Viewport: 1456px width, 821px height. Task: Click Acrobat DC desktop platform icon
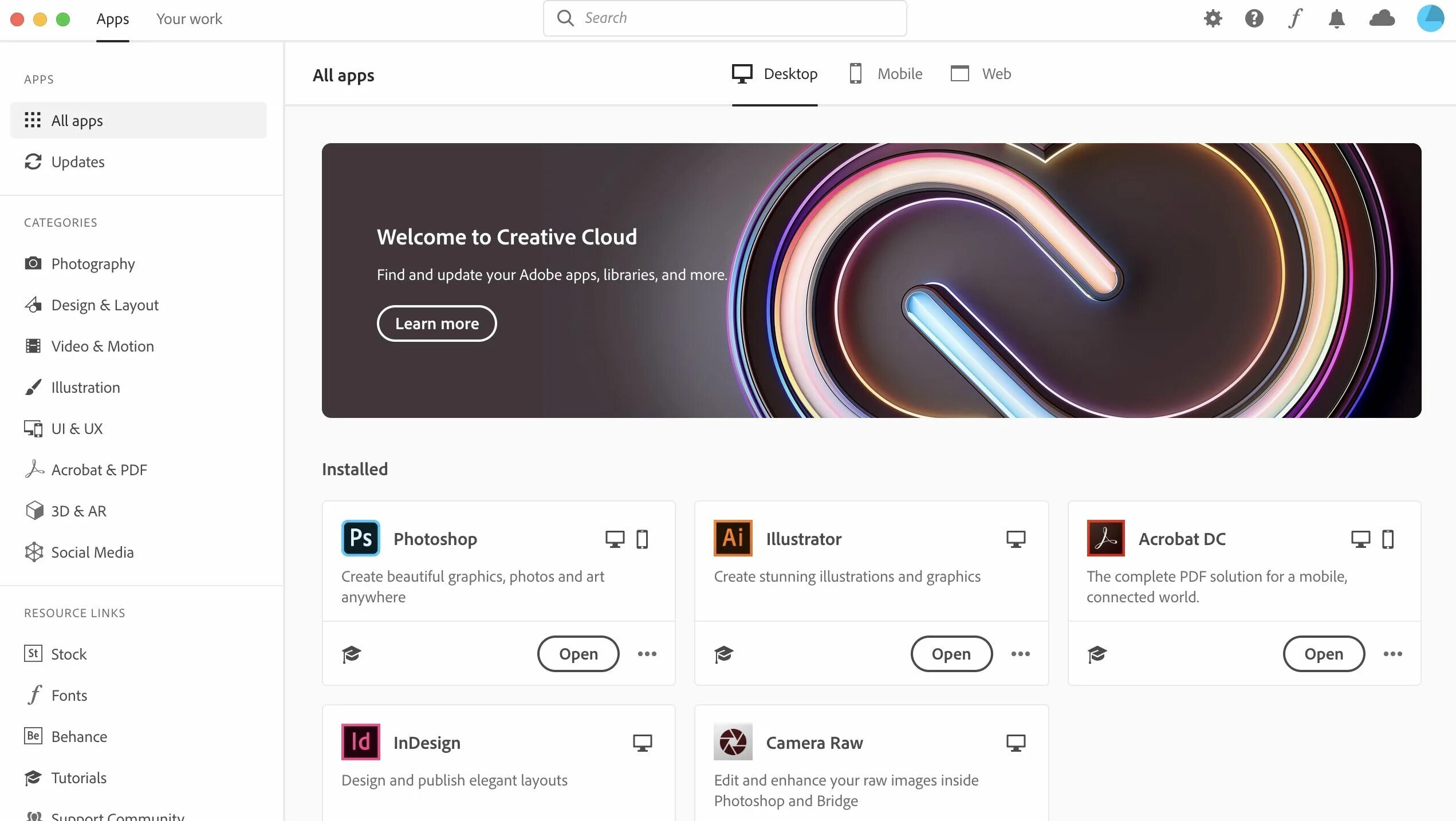click(x=1361, y=539)
